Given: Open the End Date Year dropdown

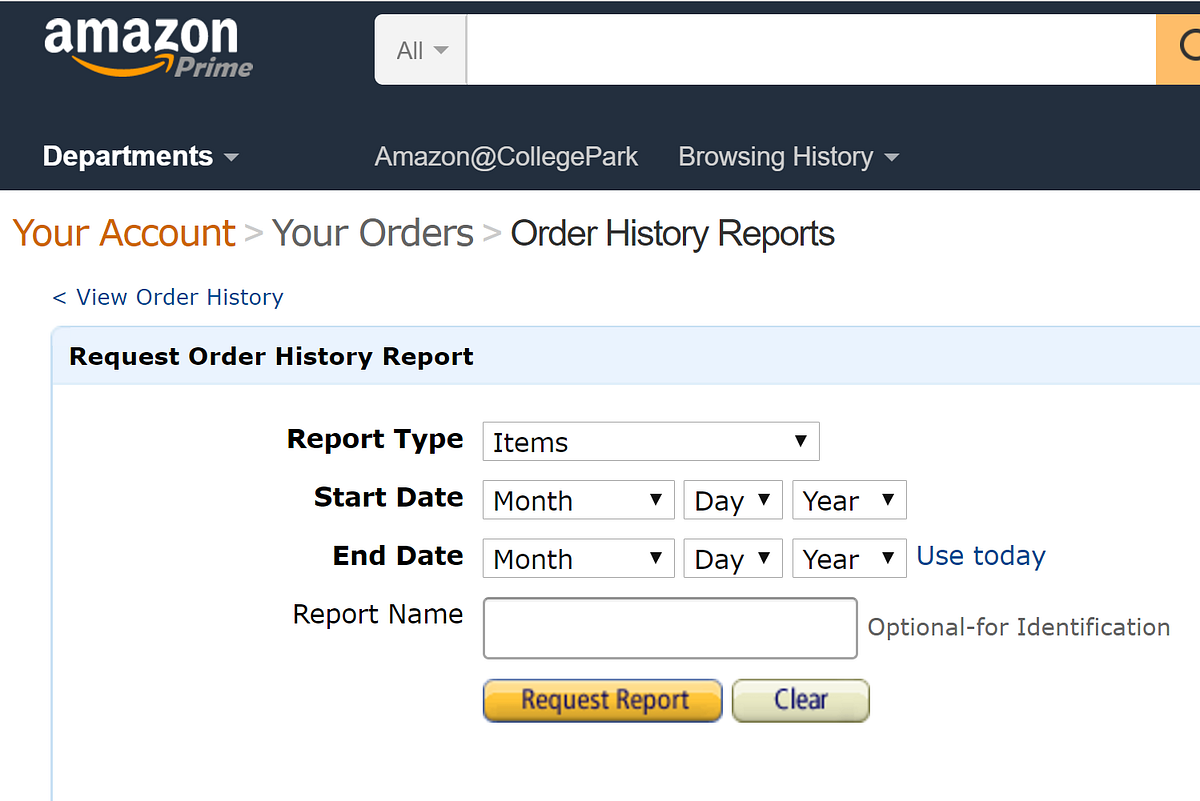Looking at the screenshot, I should coord(849,558).
